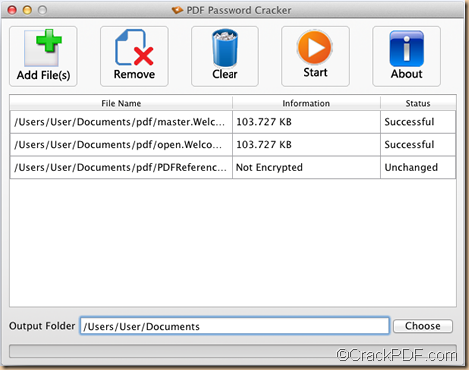Click the Choose output folder button
This screenshot has height=370, width=469.
pos(423,326)
